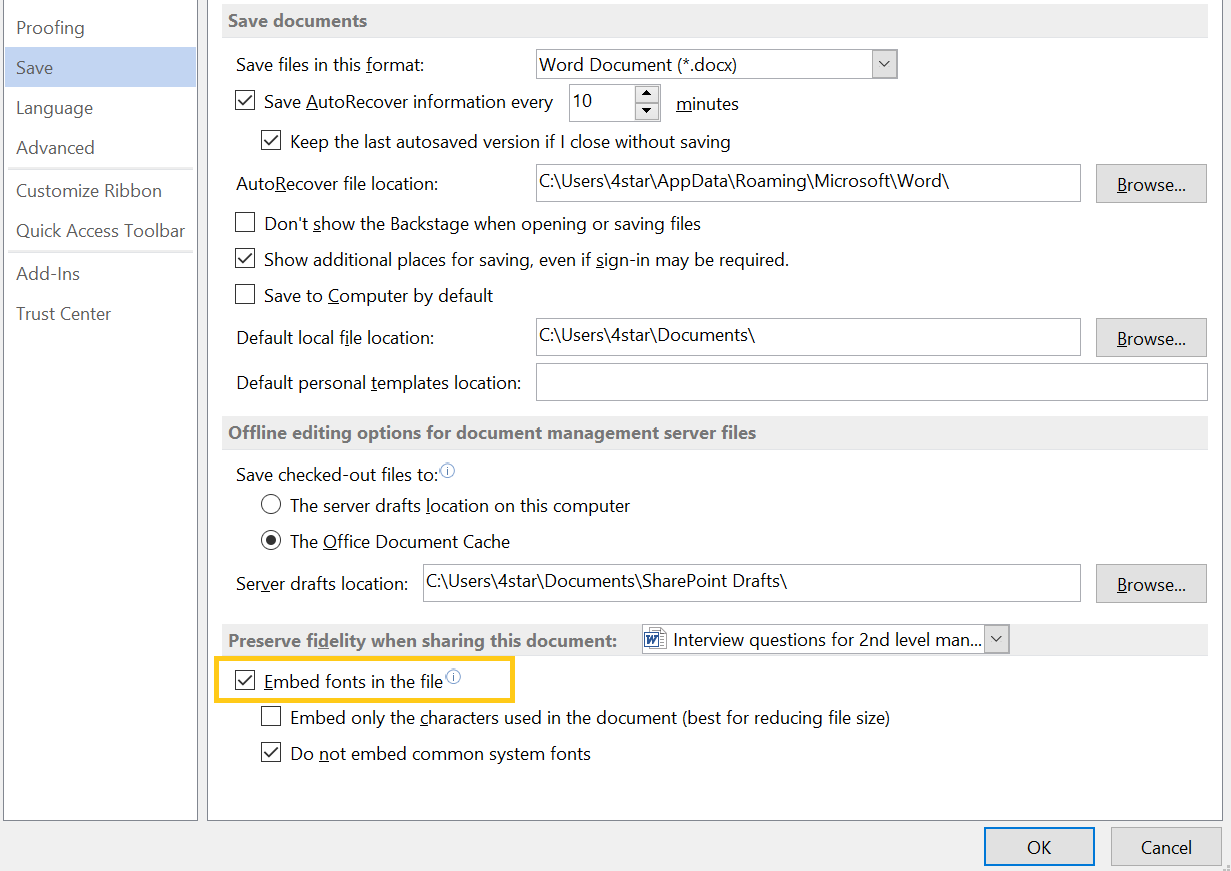Open the Trust Center category
This screenshot has height=871, width=1231.
(63, 314)
